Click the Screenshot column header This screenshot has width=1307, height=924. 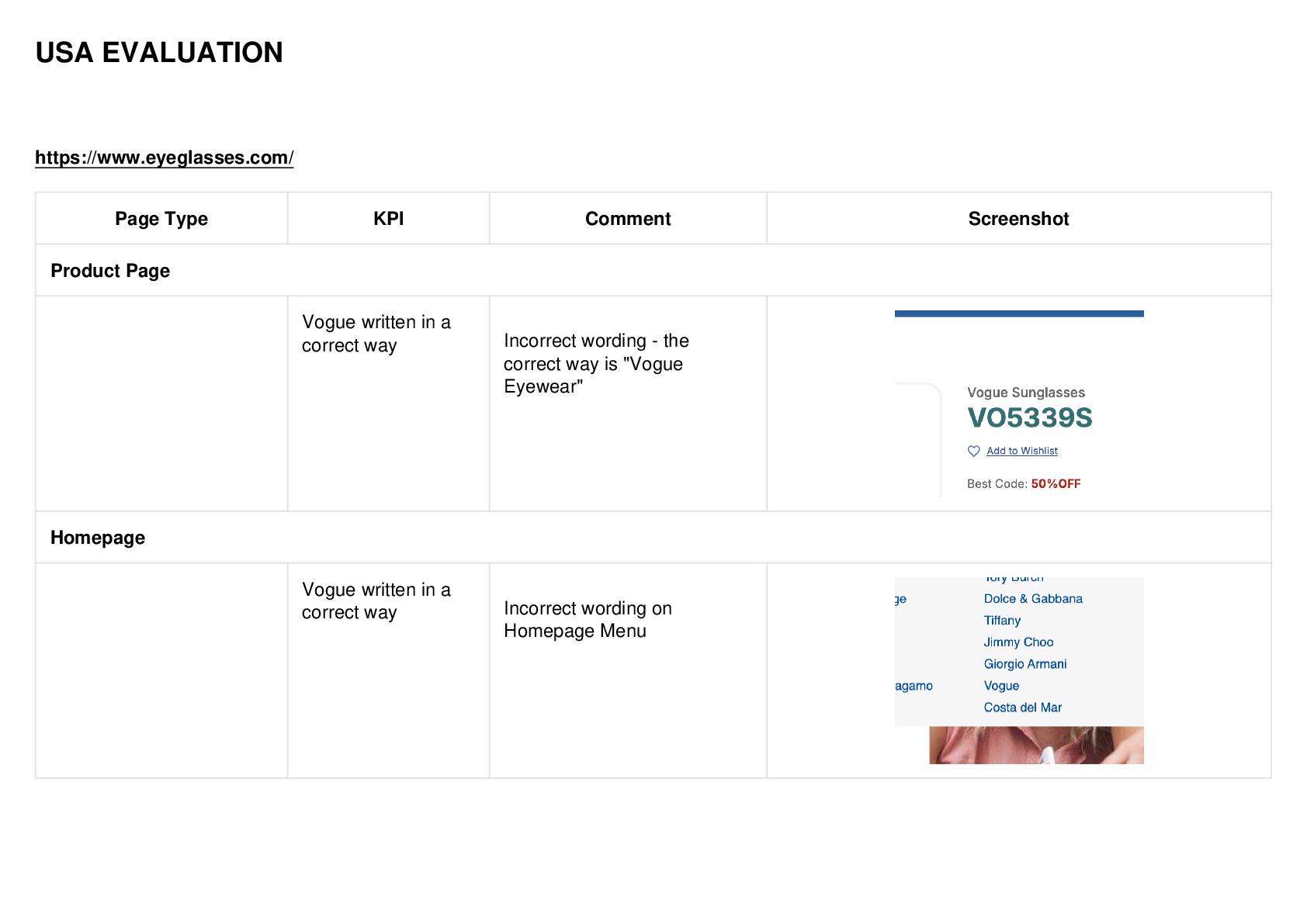[1019, 219]
